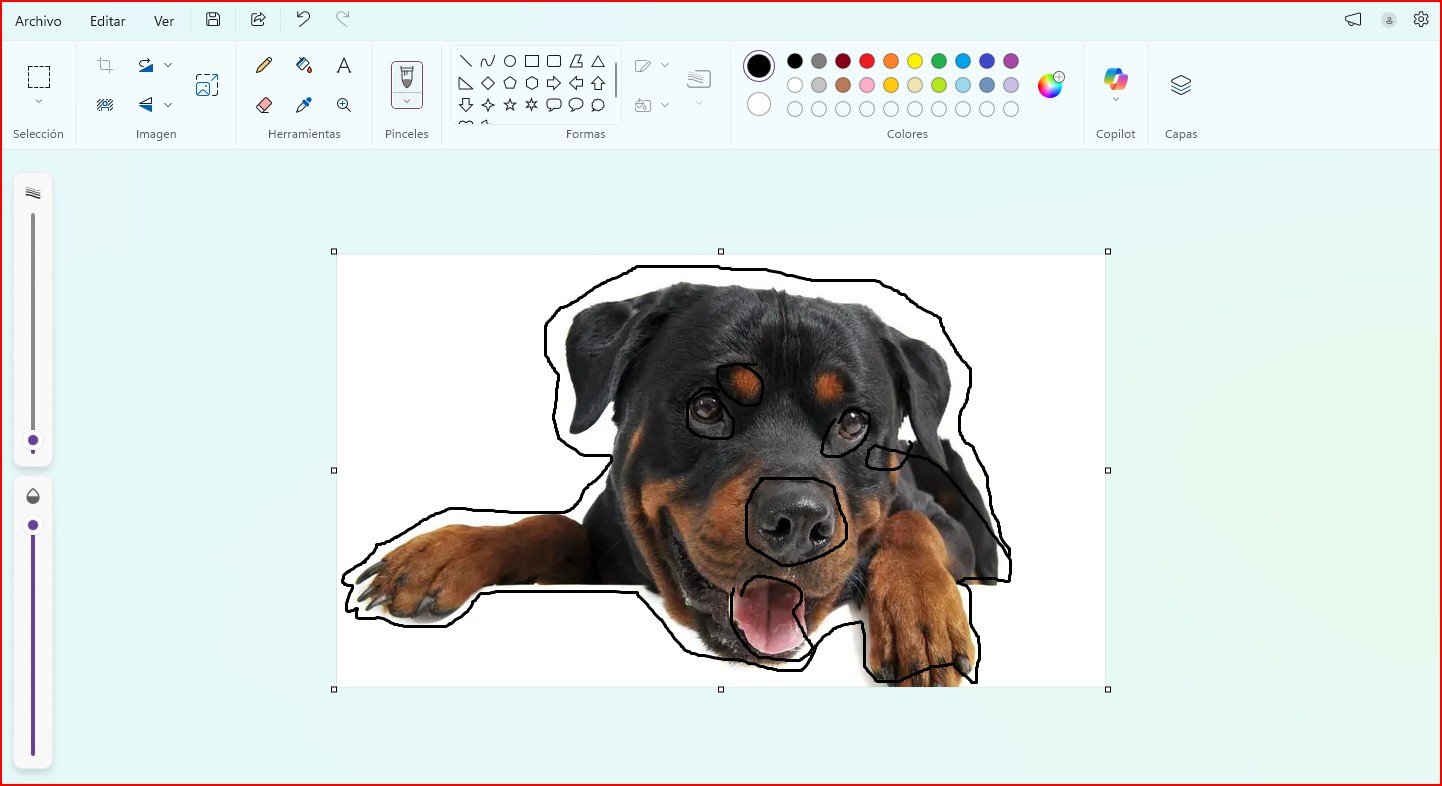Expand the Selección options dropdown
The image size is (1442, 786).
[39, 101]
